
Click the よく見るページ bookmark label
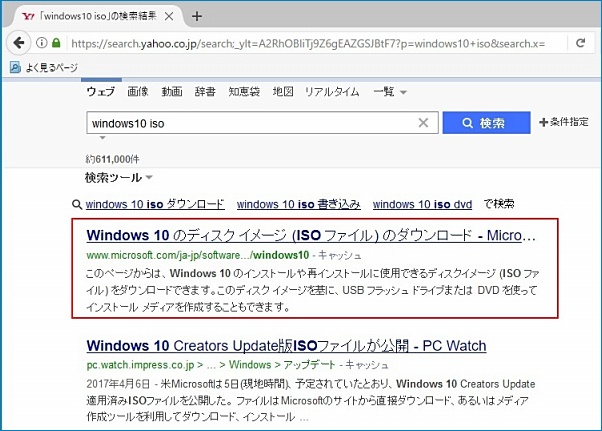[51, 68]
